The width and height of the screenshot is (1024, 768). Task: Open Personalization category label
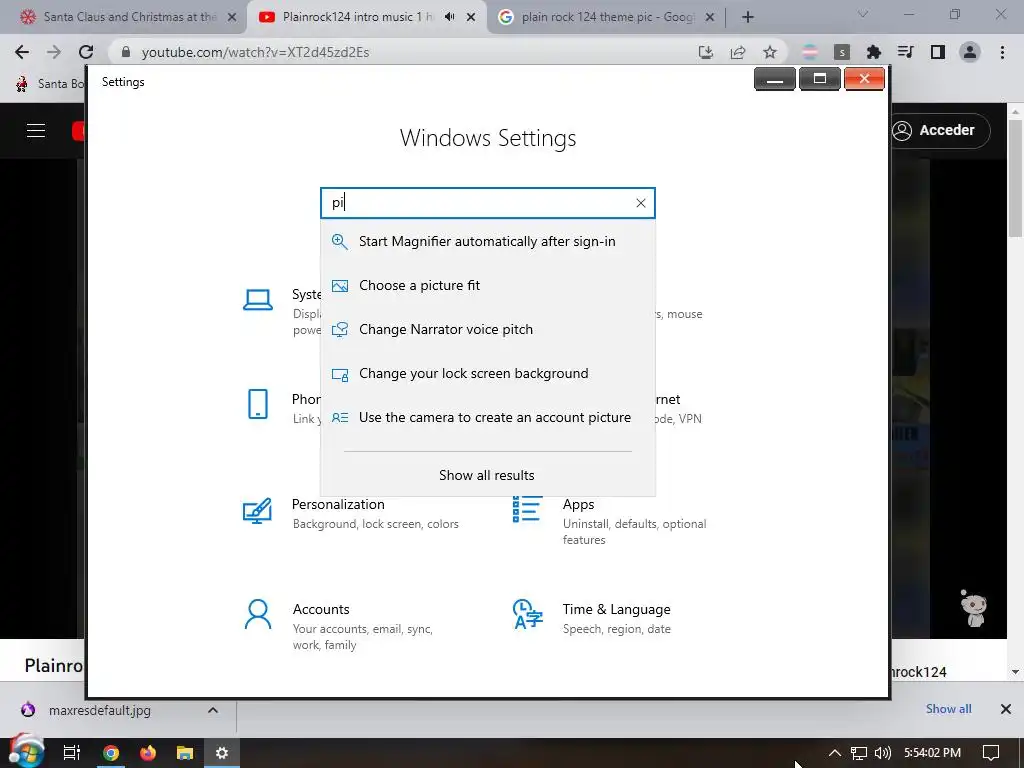coord(338,504)
